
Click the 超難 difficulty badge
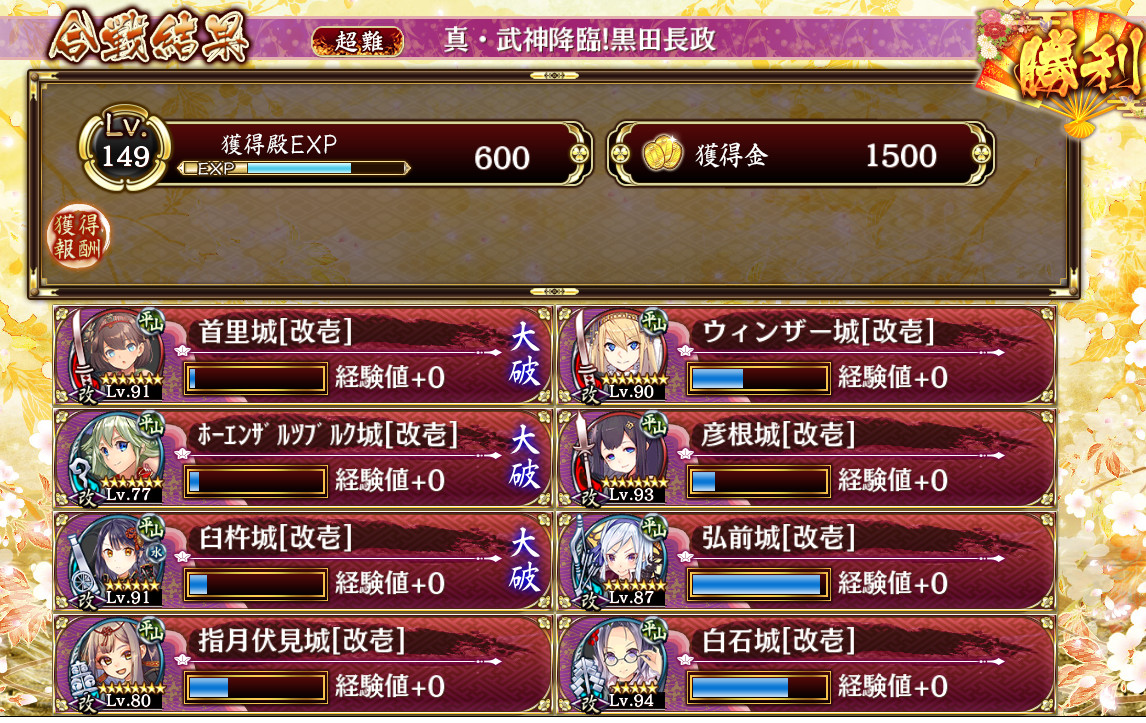(357, 41)
